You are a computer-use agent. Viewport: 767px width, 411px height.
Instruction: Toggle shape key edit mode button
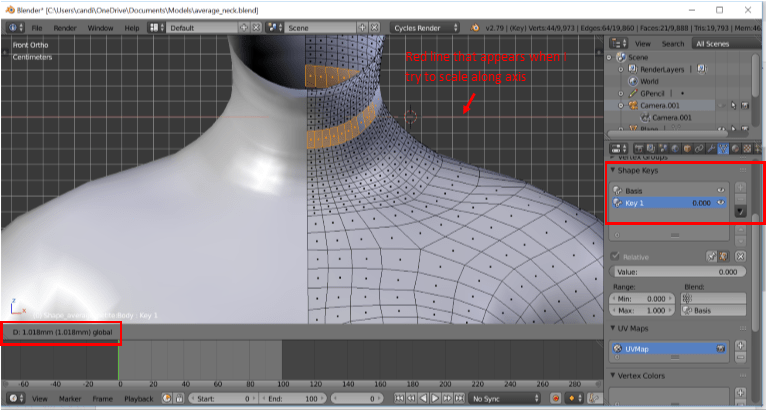(x=723, y=256)
